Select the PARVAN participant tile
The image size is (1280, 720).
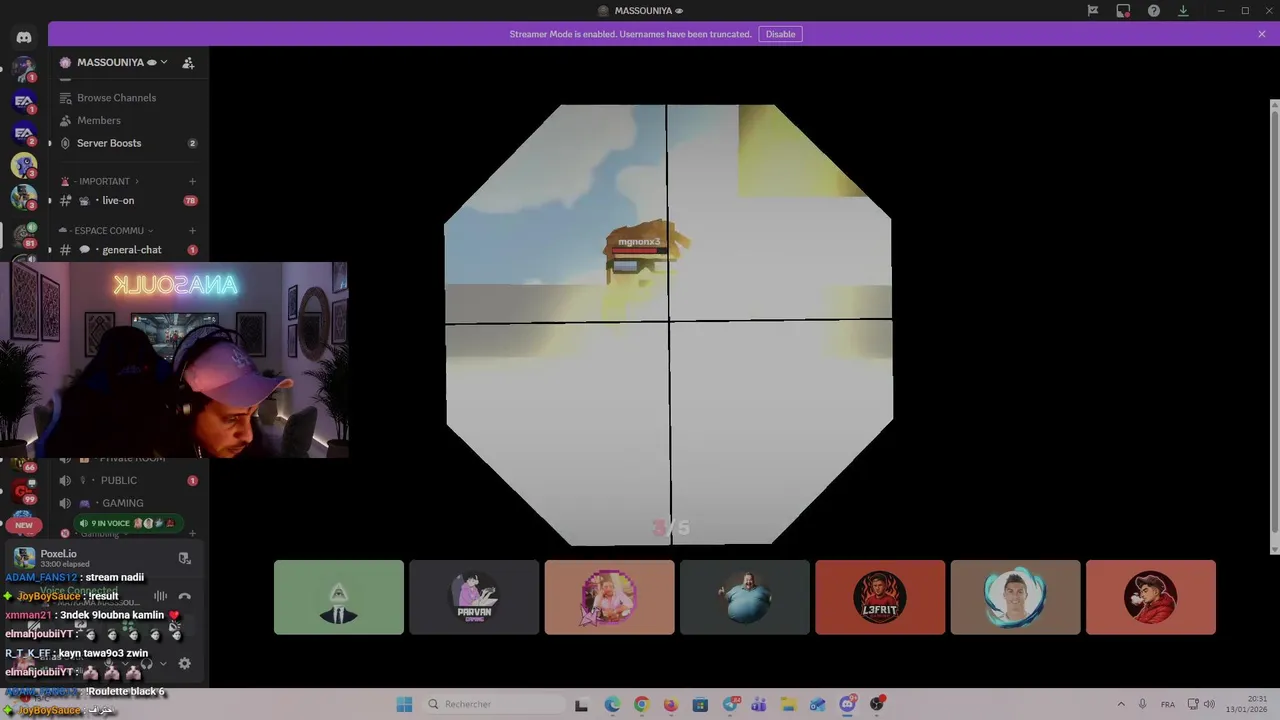474,597
